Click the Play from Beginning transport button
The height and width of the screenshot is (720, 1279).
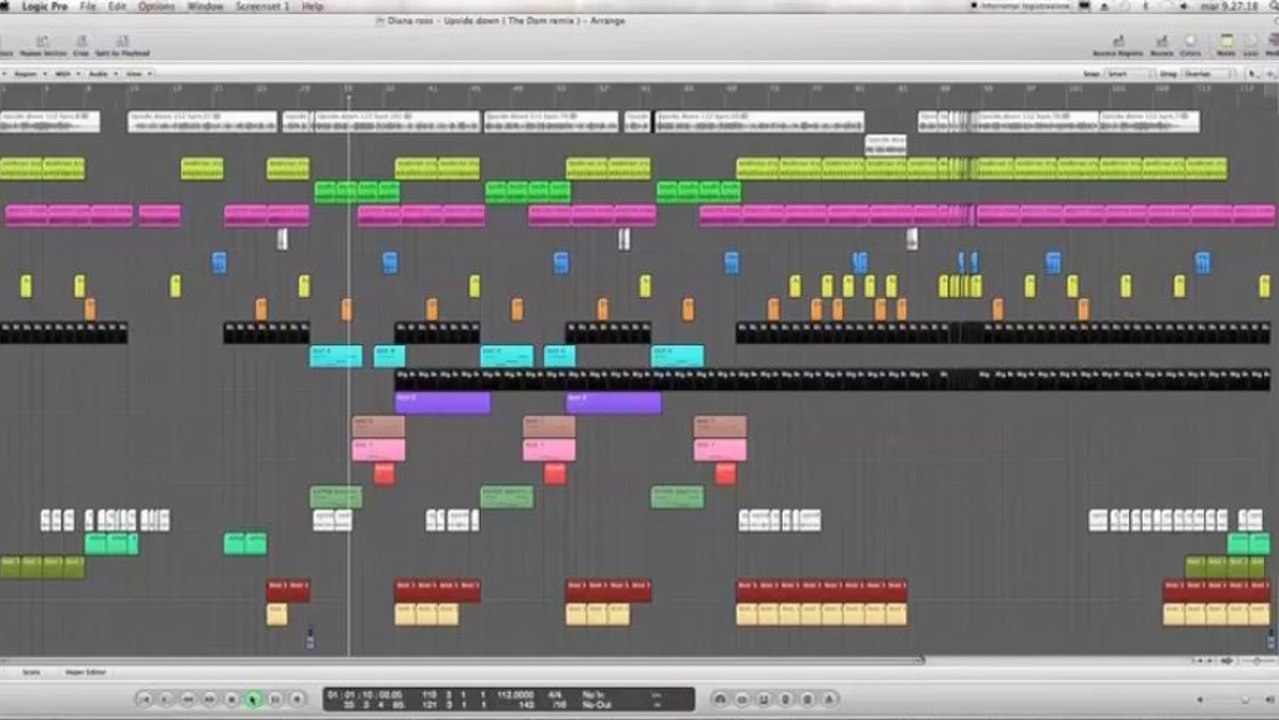(x=166, y=700)
